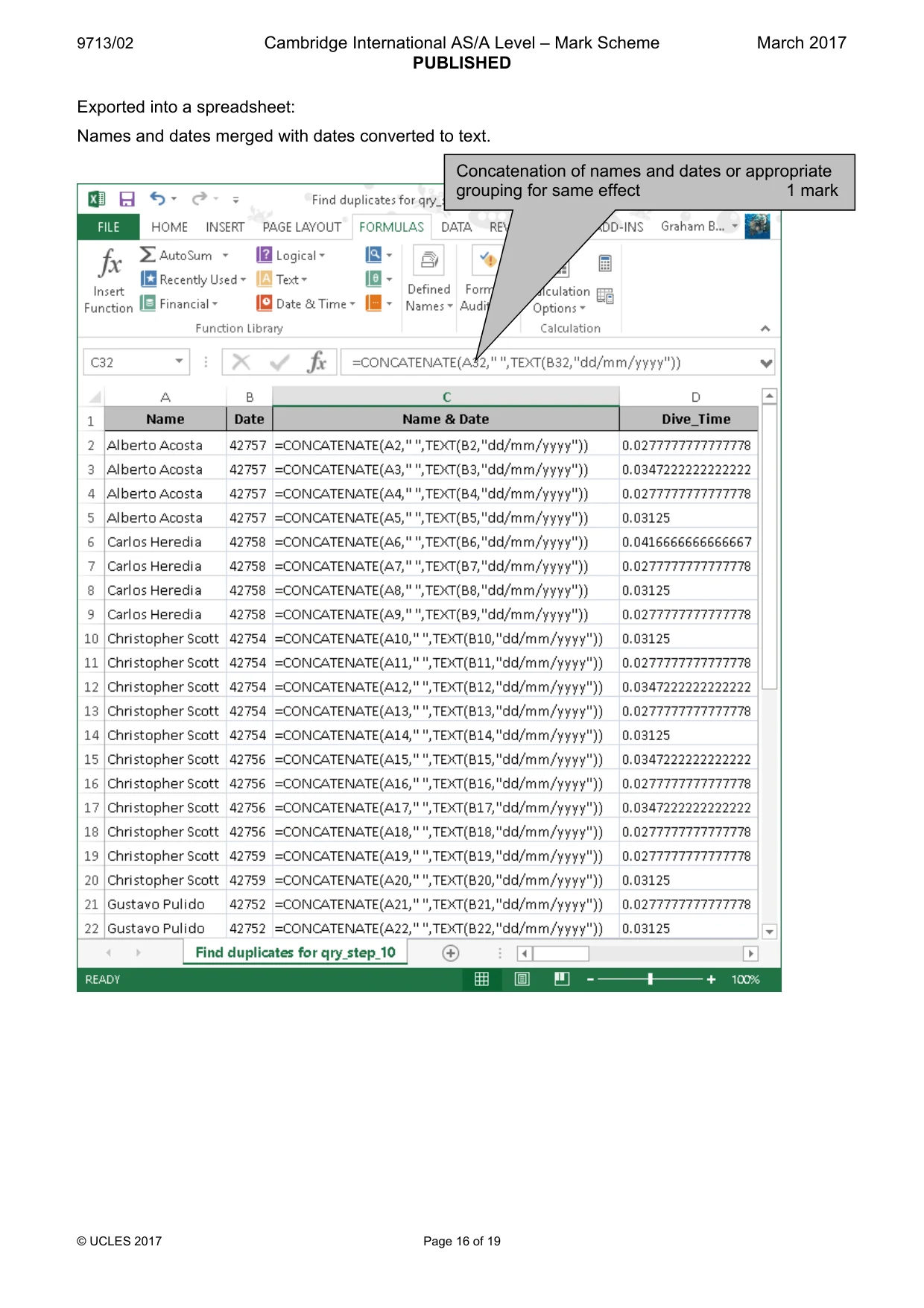Expand the Financial functions dropdown
The width and height of the screenshot is (924, 1308).
pyautogui.click(x=180, y=303)
